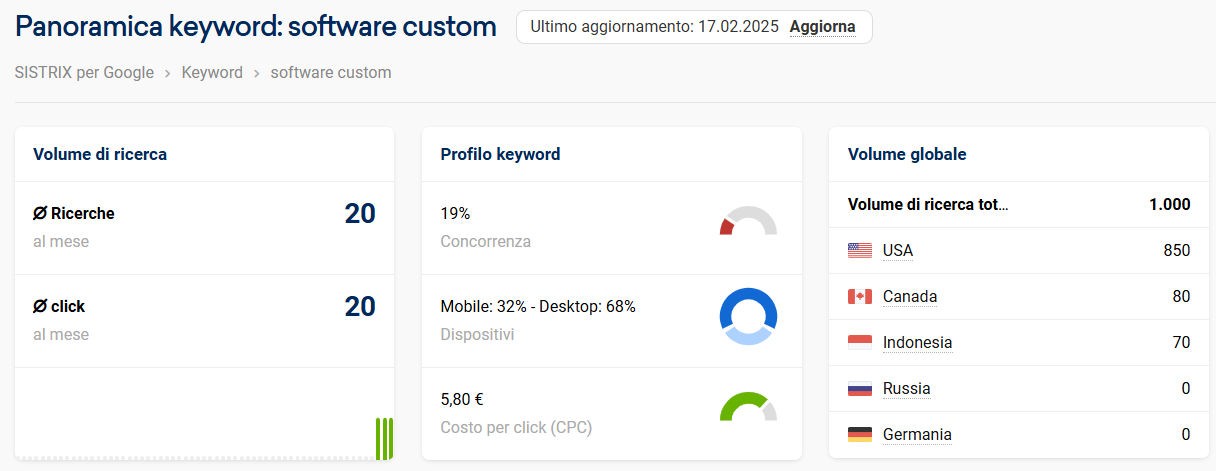Click the Indonesia flag icon
The image size is (1216, 471).
pos(860,342)
